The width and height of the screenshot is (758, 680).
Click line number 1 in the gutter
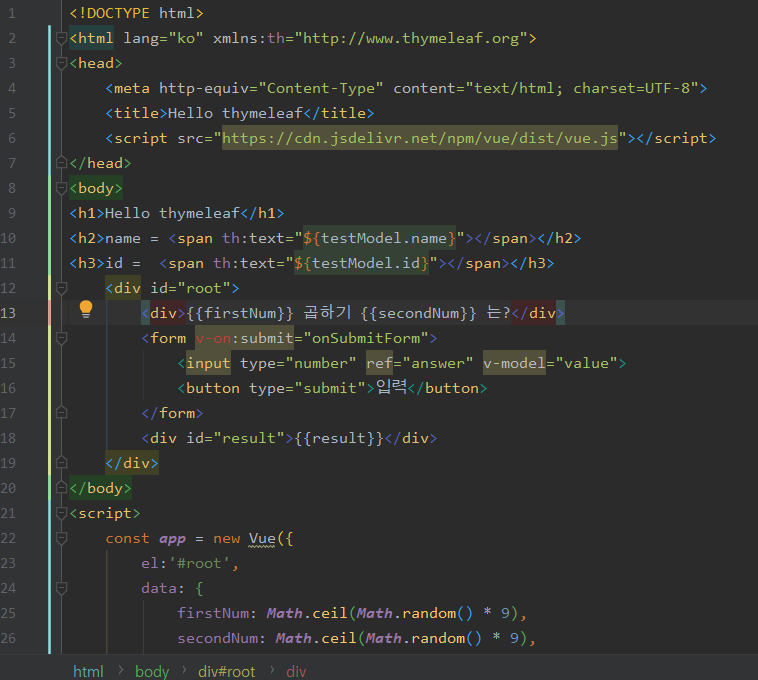(12, 13)
